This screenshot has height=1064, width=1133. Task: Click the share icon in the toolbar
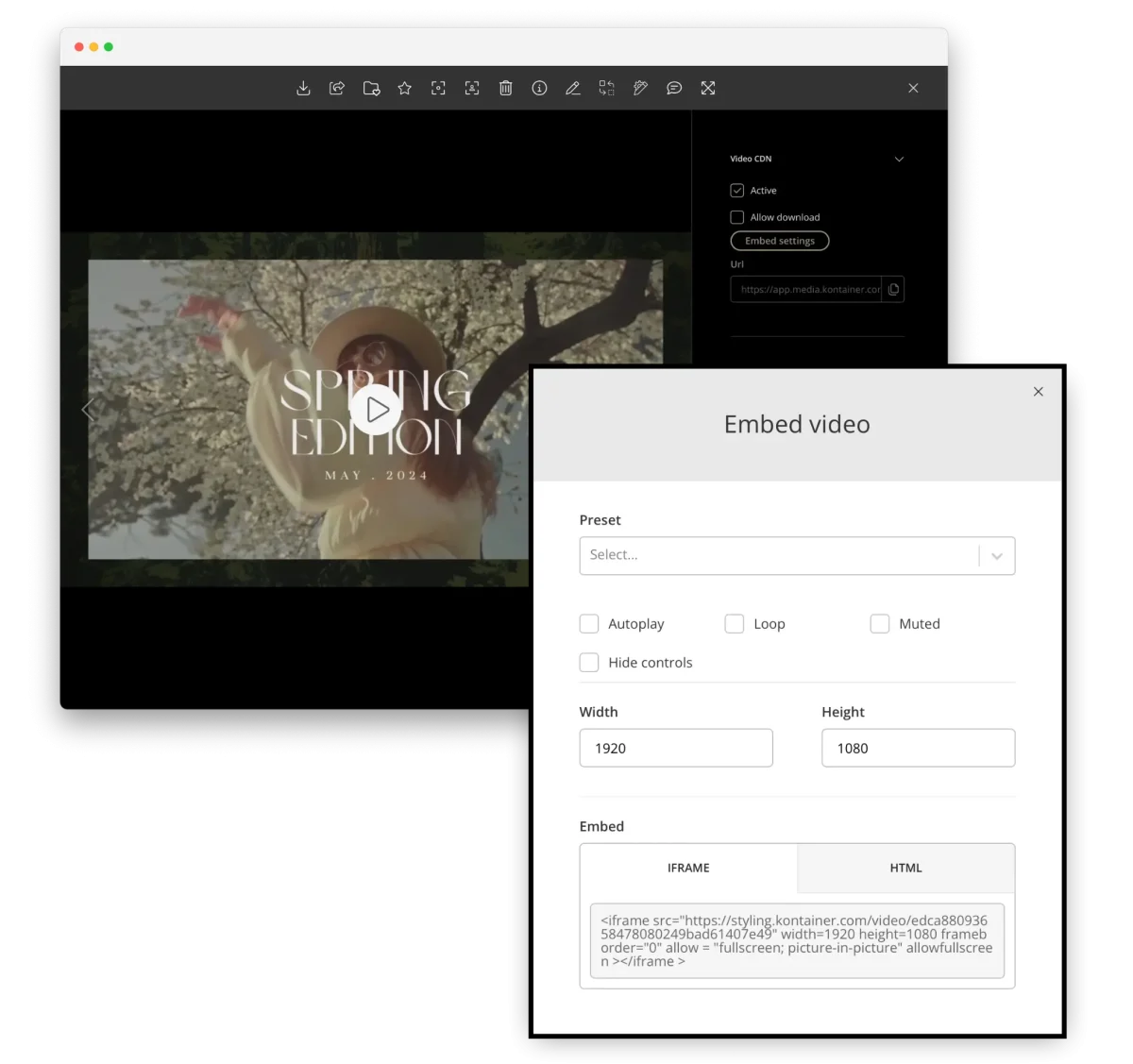337,88
